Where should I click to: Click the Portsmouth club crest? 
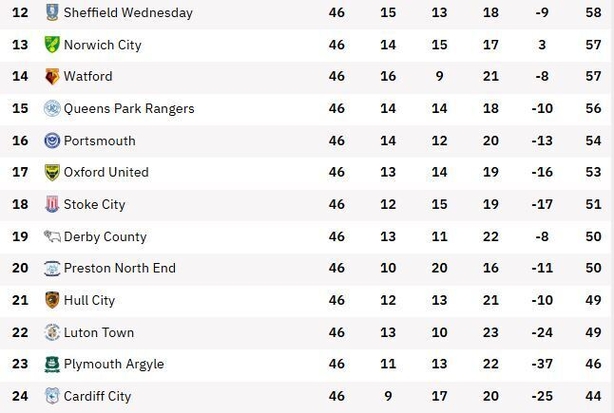[x=52, y=141]
